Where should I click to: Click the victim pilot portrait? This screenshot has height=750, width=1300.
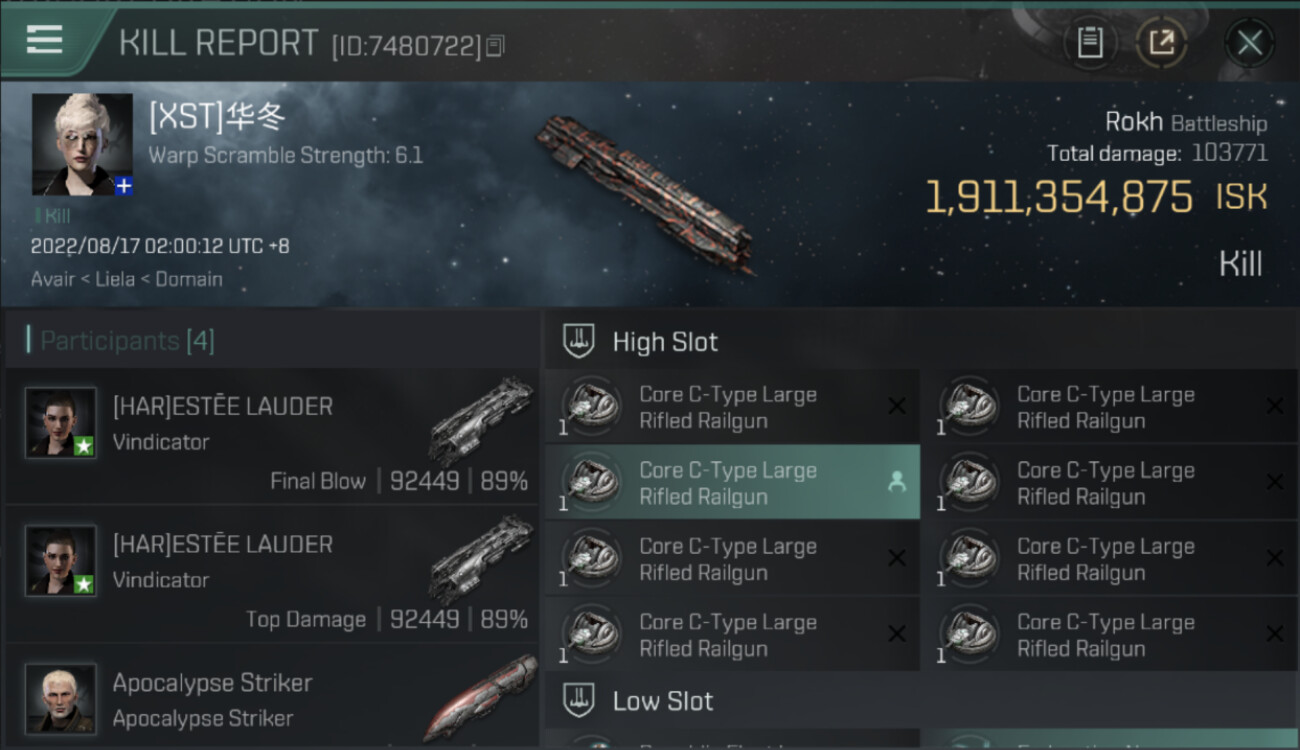[x=82, y=144]
